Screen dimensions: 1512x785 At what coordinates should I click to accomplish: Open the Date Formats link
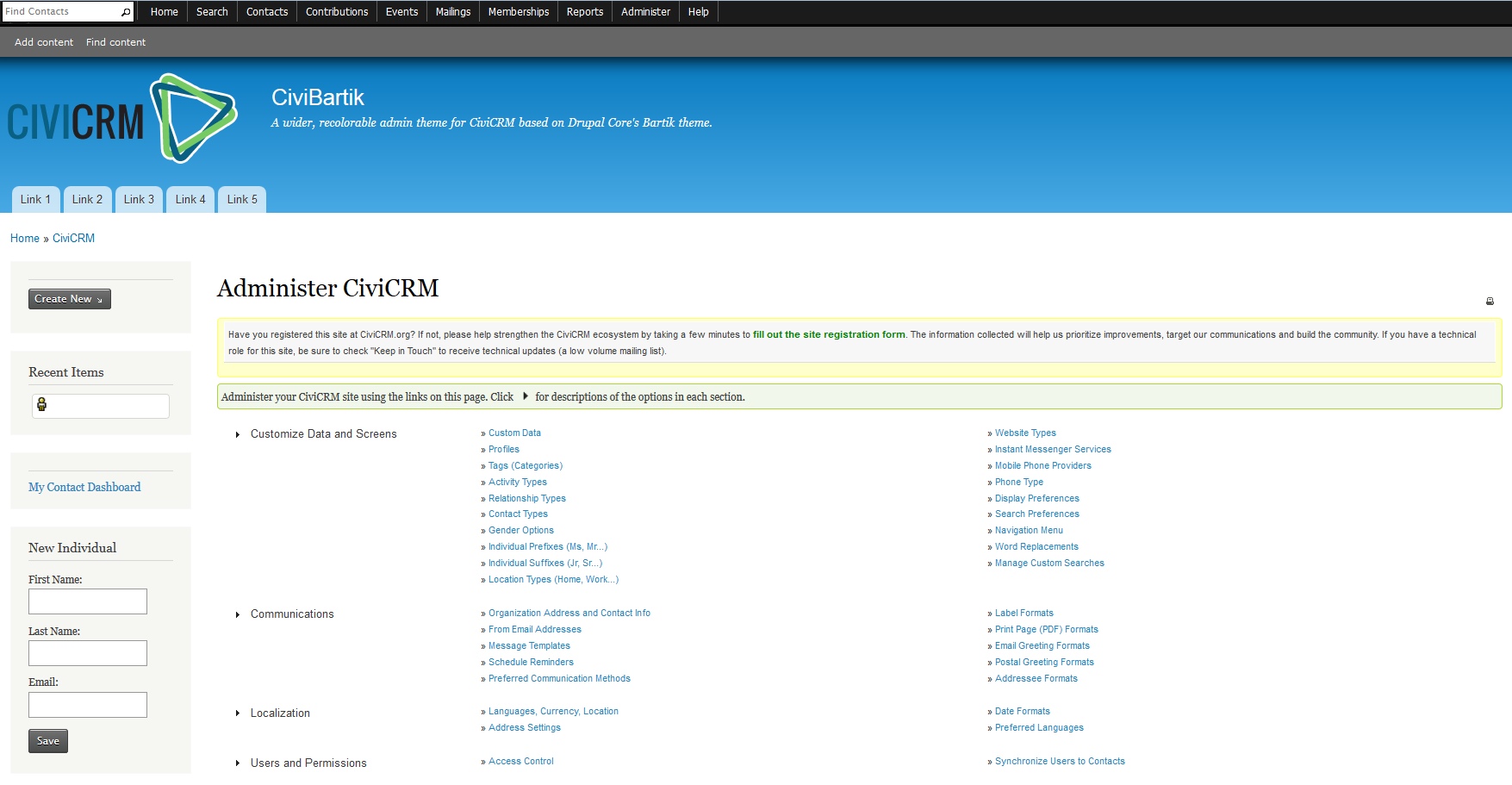[x=1023, y=712]
